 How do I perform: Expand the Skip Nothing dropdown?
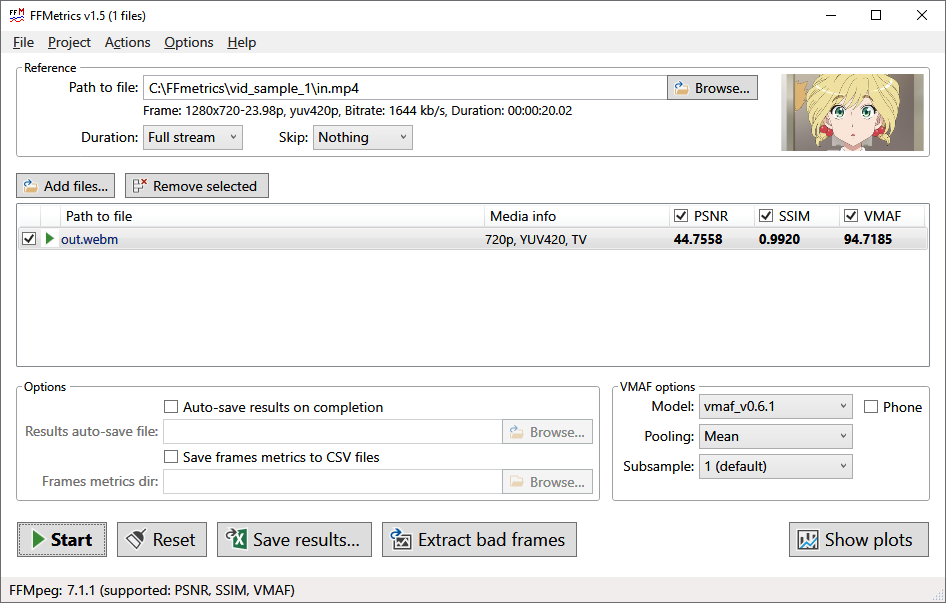[x=363, y=137]
